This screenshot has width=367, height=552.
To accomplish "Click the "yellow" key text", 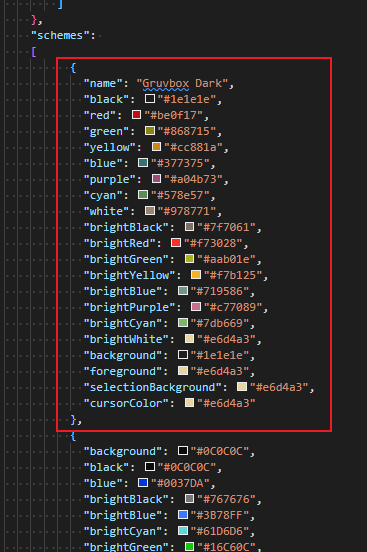I will pyautogui.click(x=110, y=148).
